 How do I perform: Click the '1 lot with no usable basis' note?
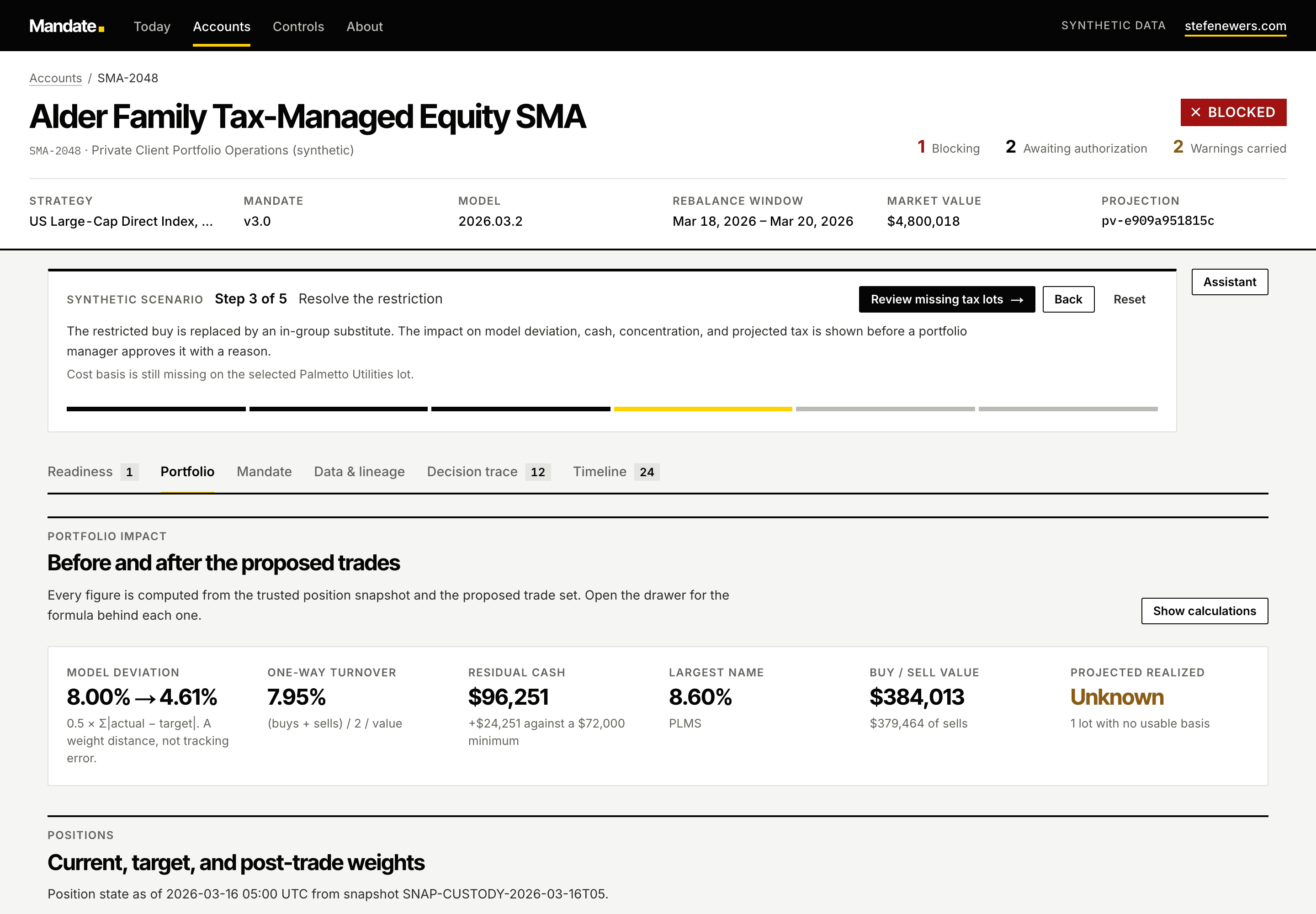(x=1140, y=723)
